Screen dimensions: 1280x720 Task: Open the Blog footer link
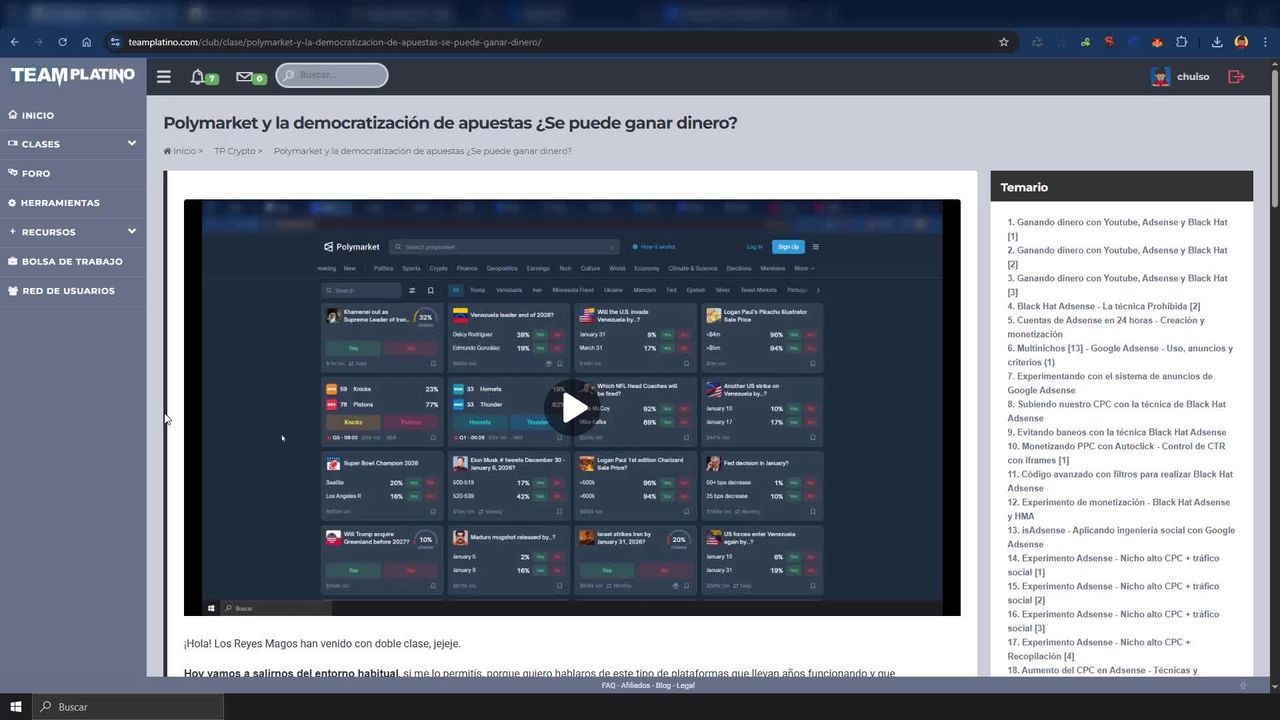coord(664,686)
